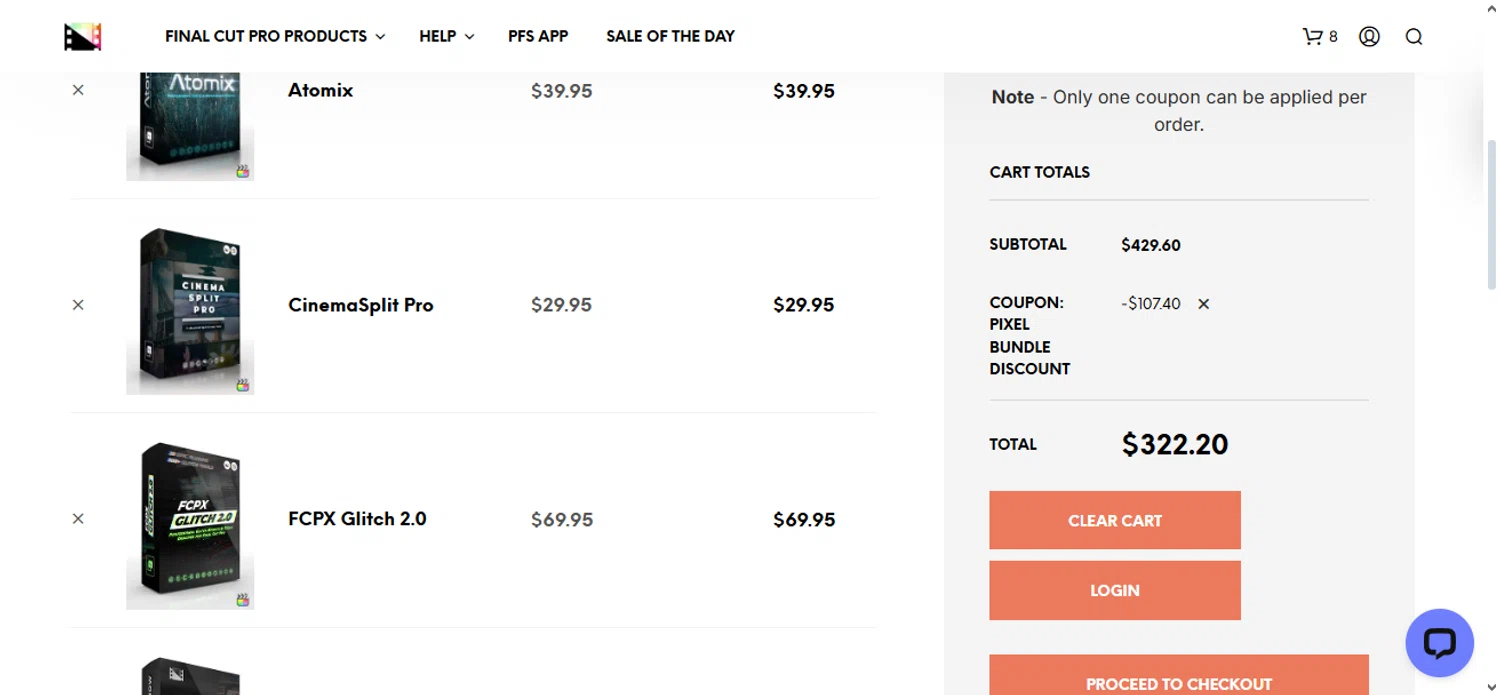Screen dimensions: 1500x695
Task: Click Proceed to Checkout button
Action: point(1179,676)
